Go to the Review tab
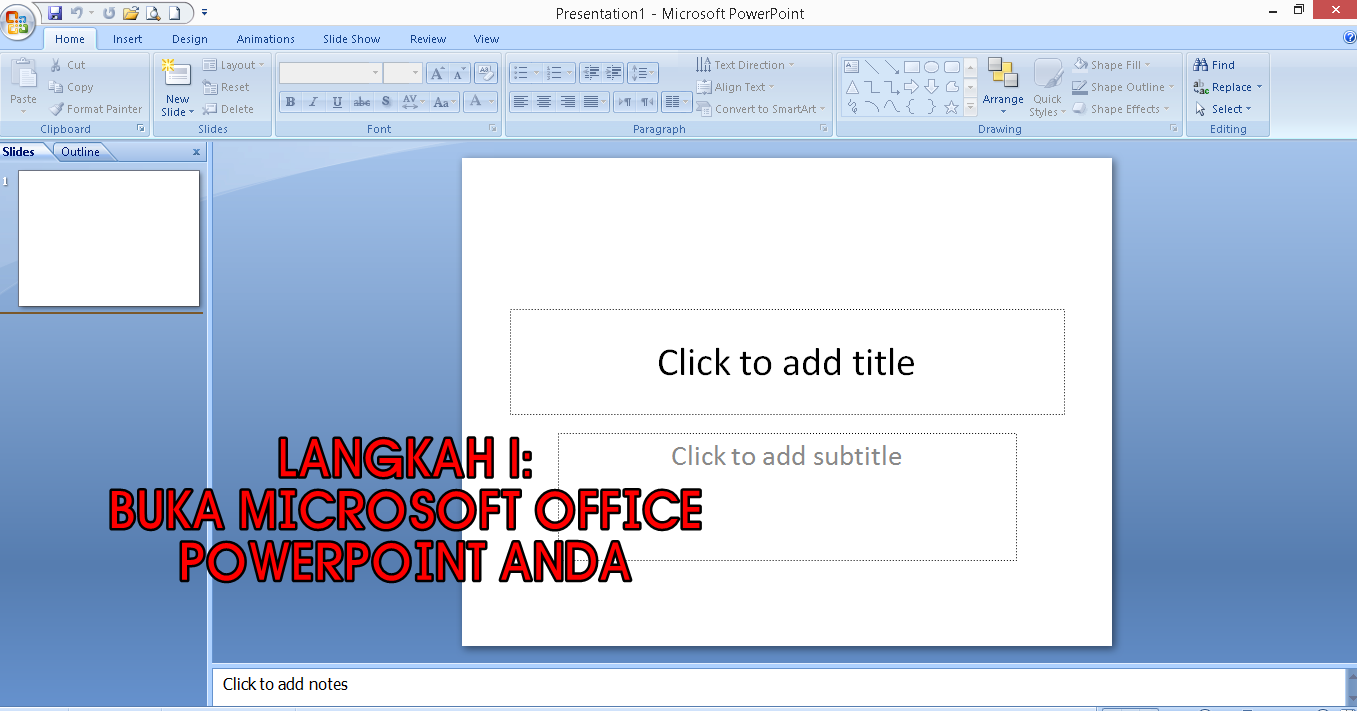The width and height of the screenshot is (1357, 711). [x=428, y=39]
